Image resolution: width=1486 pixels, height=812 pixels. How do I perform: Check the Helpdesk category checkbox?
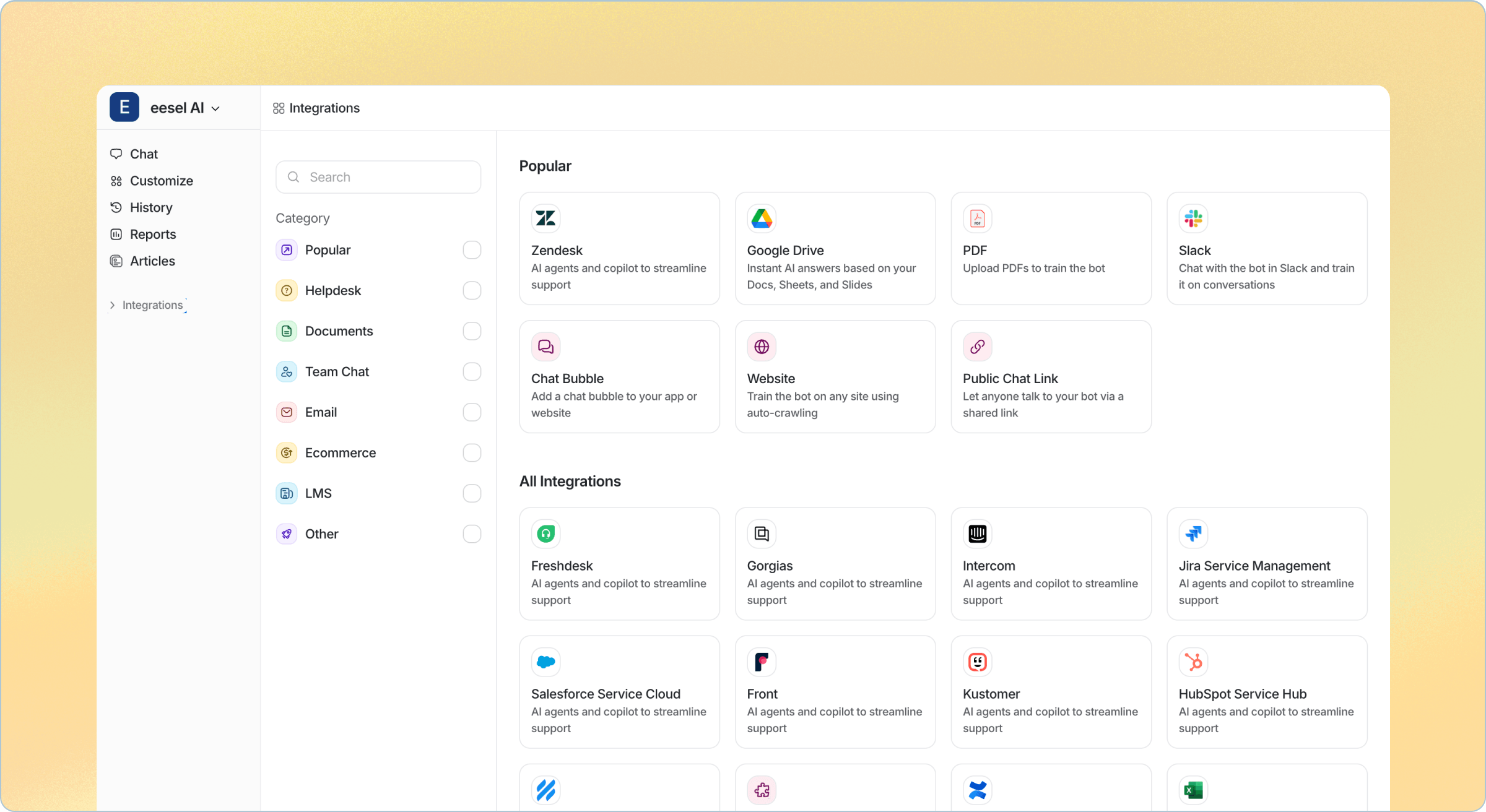[472, 290]
